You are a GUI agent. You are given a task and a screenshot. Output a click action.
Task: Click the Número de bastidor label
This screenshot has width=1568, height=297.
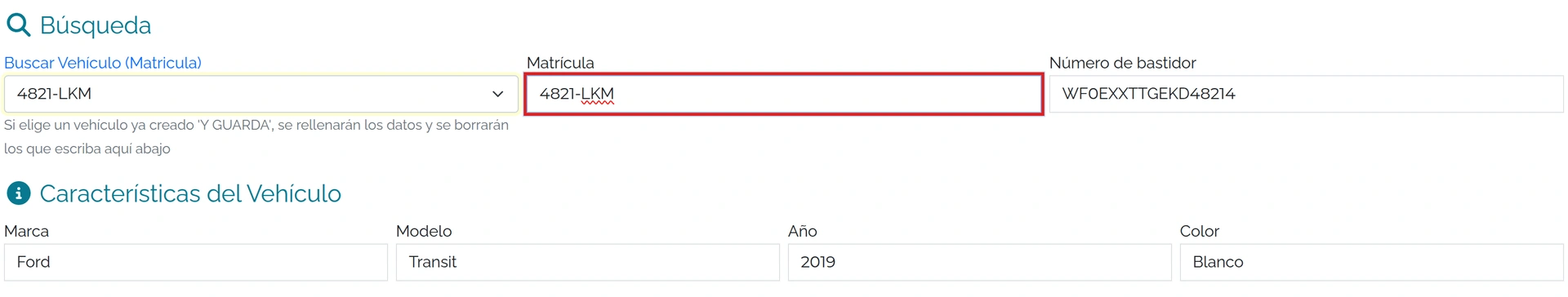[x=1122, y=63]
